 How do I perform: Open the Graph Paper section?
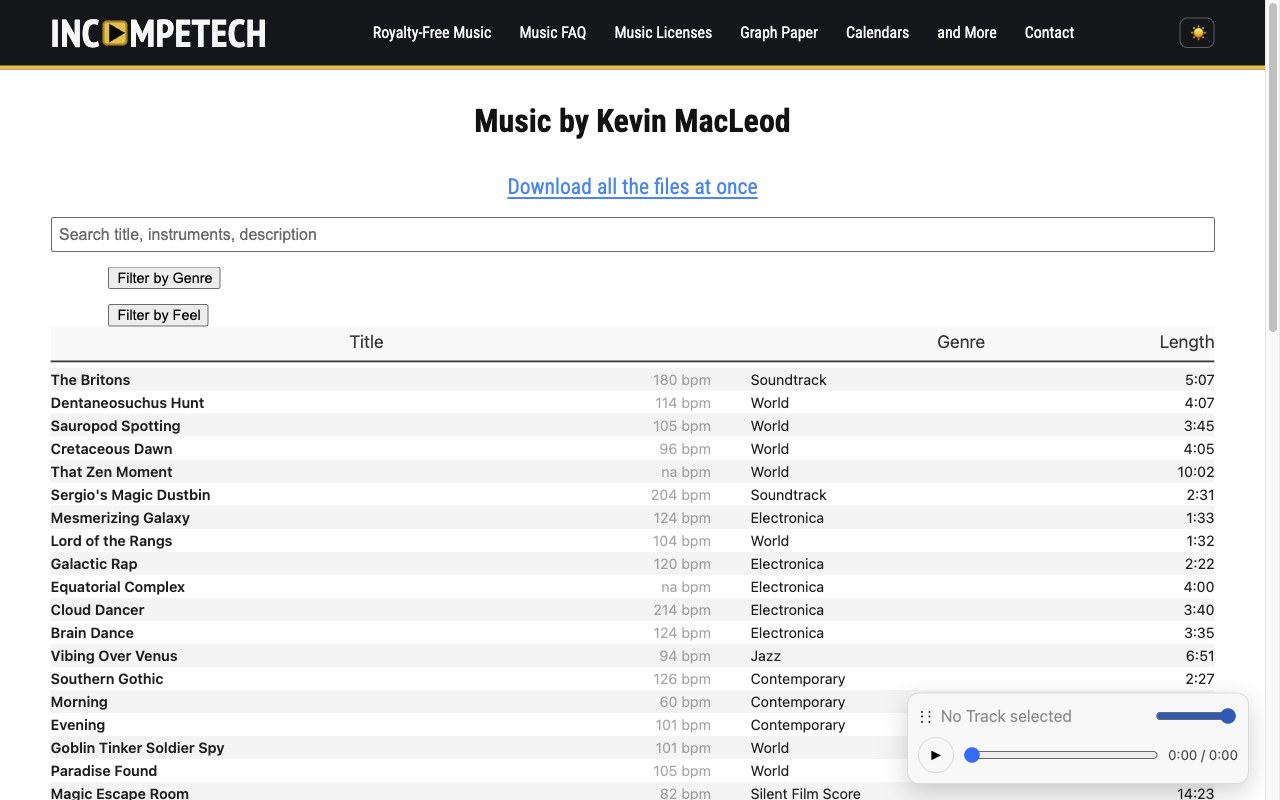tap(779, 33)
